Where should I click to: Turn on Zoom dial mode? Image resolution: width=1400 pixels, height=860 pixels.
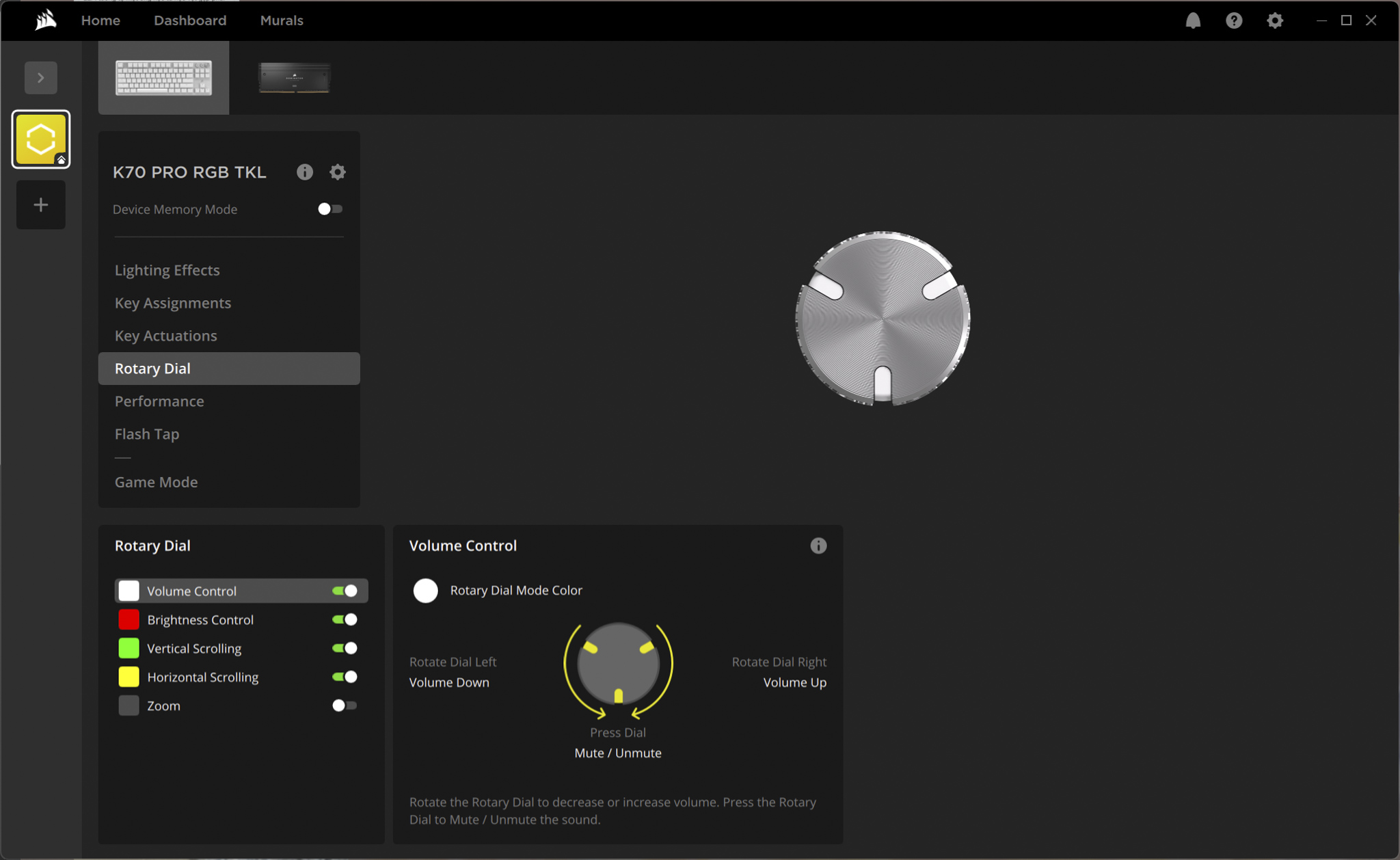click(x=345, y=706)
